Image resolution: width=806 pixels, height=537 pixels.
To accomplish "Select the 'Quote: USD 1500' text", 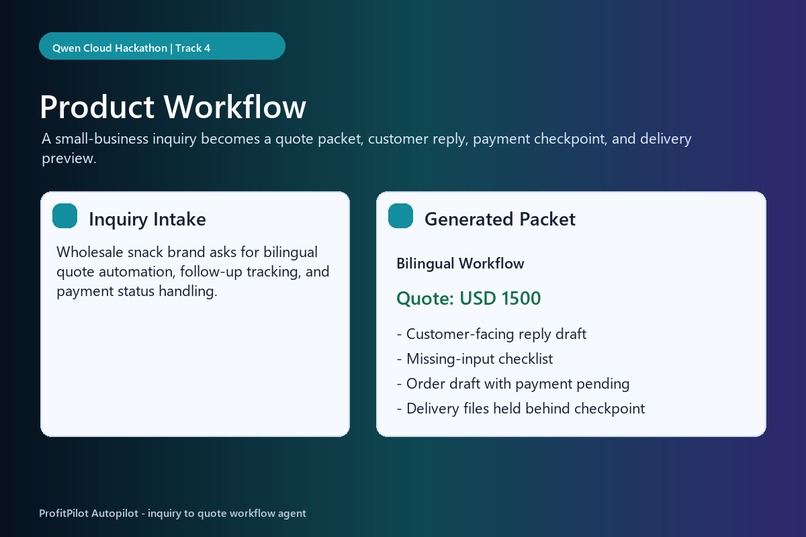I will [x=468, y=299].
